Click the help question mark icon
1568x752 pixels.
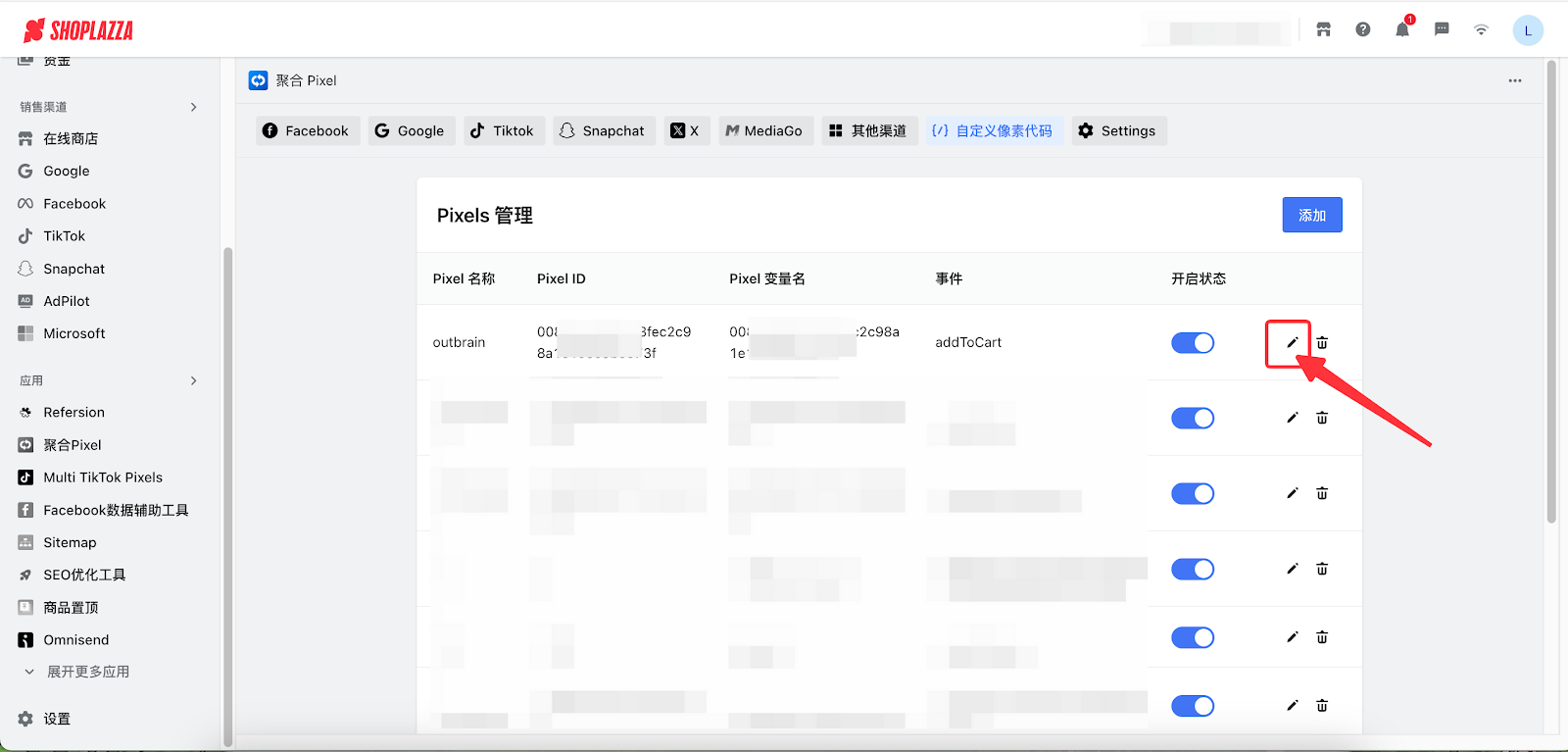click(x=1363, y=29)
